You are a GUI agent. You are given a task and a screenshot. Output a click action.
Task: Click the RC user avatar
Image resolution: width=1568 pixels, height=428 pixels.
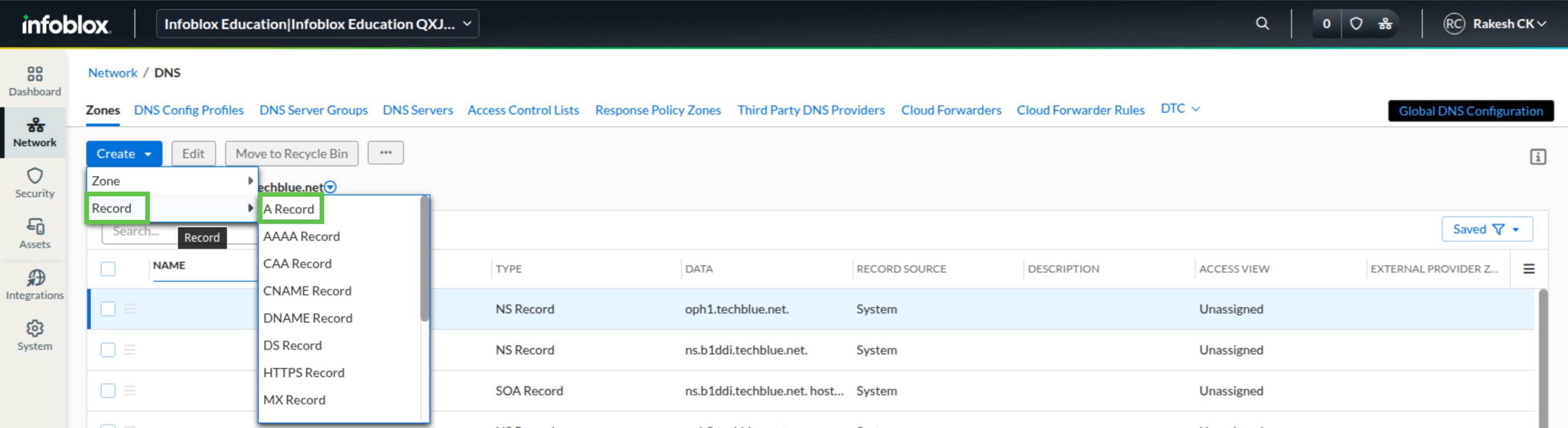[x=1454, y=24]
